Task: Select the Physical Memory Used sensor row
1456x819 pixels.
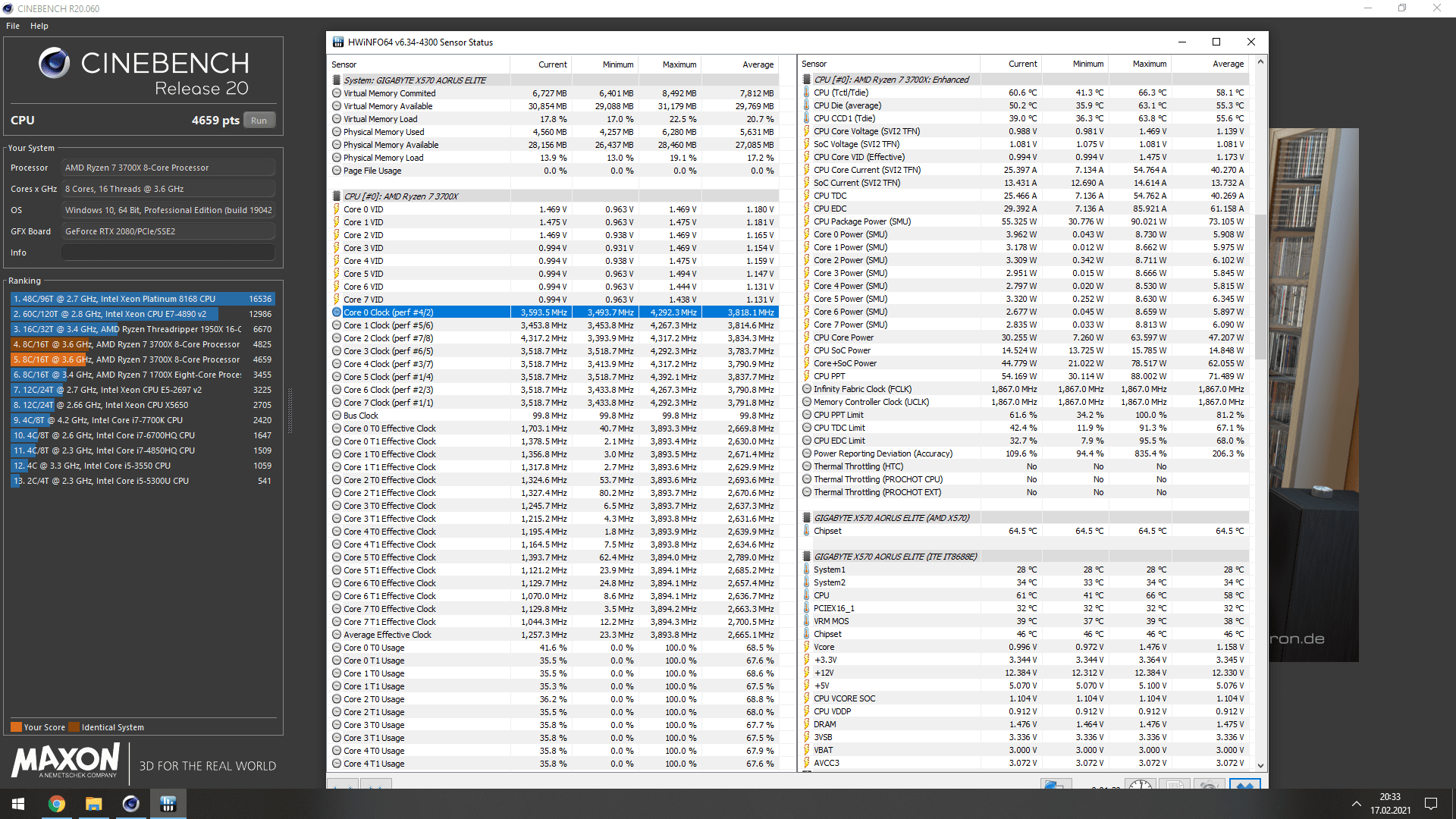Action: point(554,132)
